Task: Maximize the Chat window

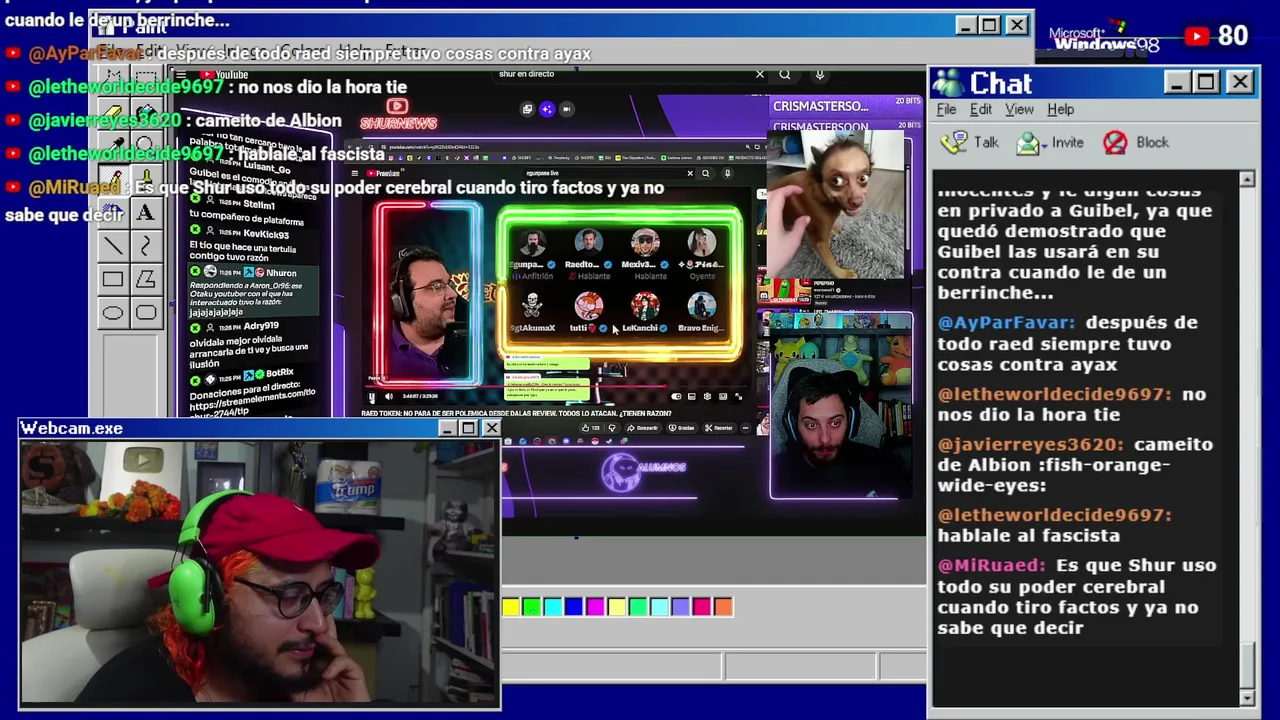Action: (x=1206, y=82)
